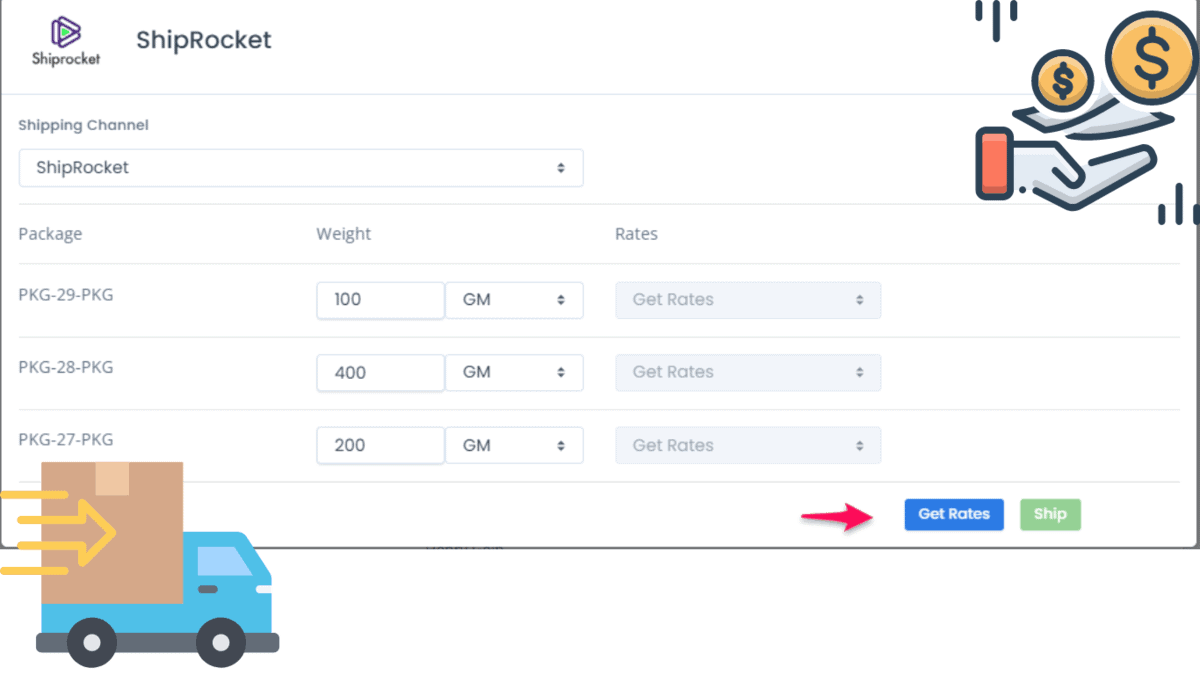Click the PKG-27-PKG package label

click(65, 438)
